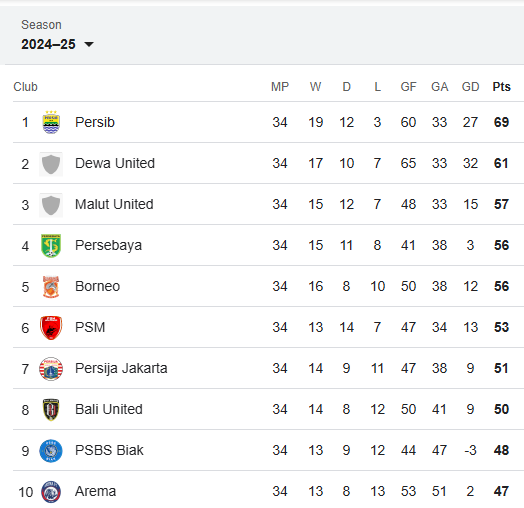Viewport: 524px width, 508px height.
Task: Click the Club column header
Action: [25, 87]
